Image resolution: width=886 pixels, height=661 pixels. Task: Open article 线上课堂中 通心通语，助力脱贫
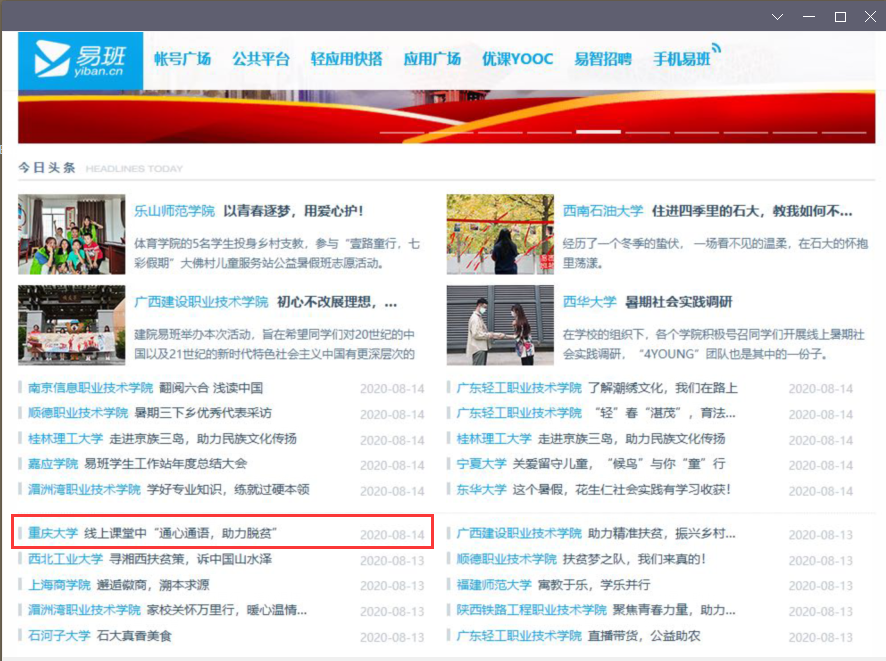pos(181,533)
